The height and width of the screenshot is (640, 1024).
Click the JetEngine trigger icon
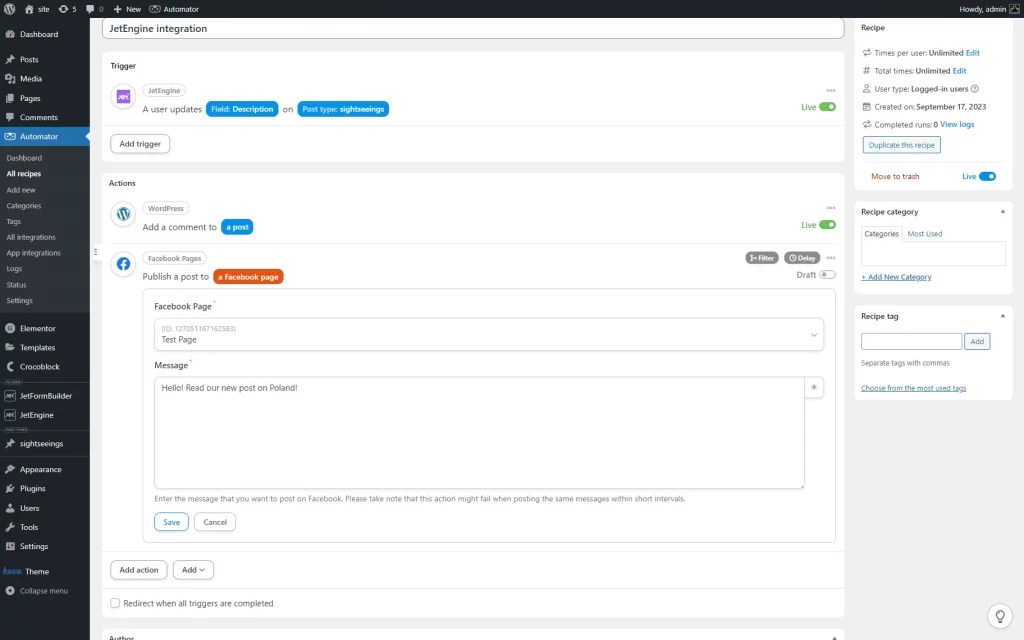click(123, 97)
